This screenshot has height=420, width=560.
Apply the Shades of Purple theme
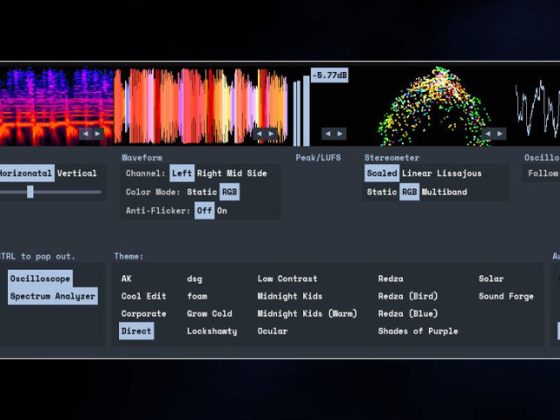tap(418, 331)
